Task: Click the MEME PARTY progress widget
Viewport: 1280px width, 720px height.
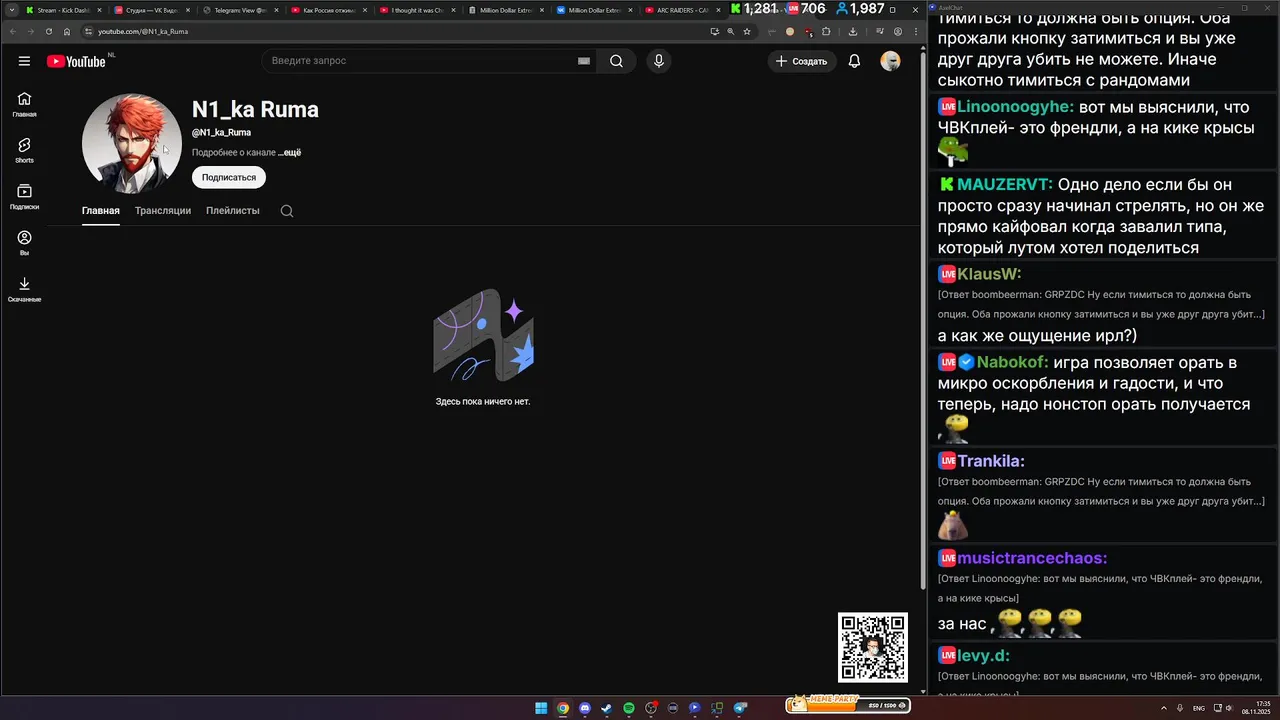Action: coord(847,705)
